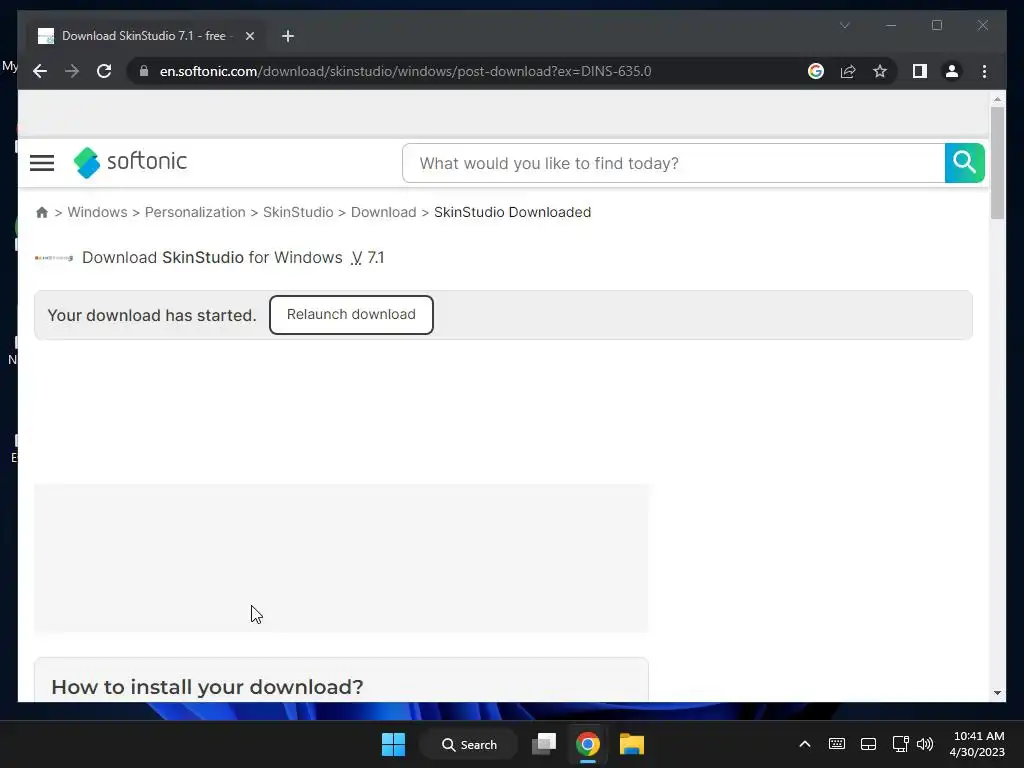
Task: Click 'SkinStudio Downloaded' breadcrumb text
Action: [513, 212]
